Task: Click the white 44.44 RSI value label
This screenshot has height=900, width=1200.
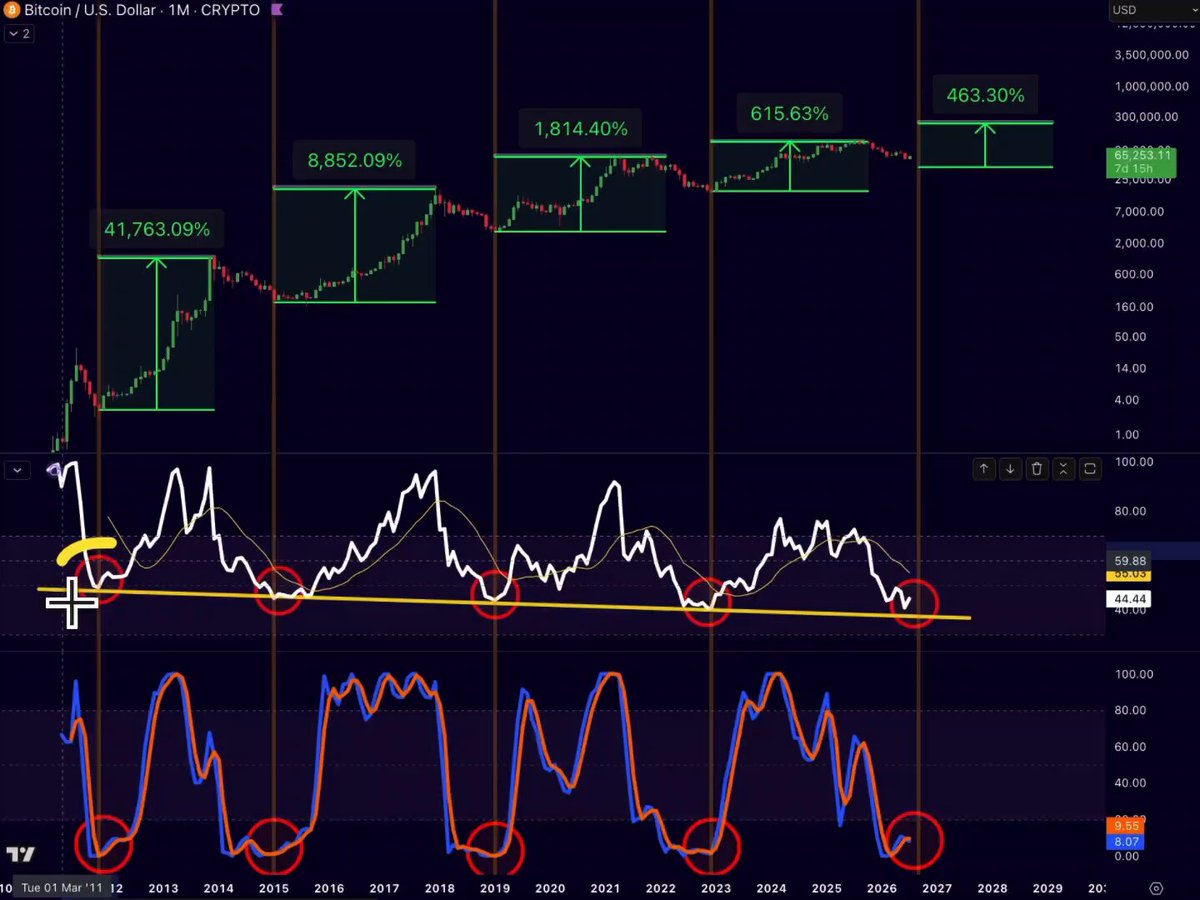Action: click(x=1131, y=599)
